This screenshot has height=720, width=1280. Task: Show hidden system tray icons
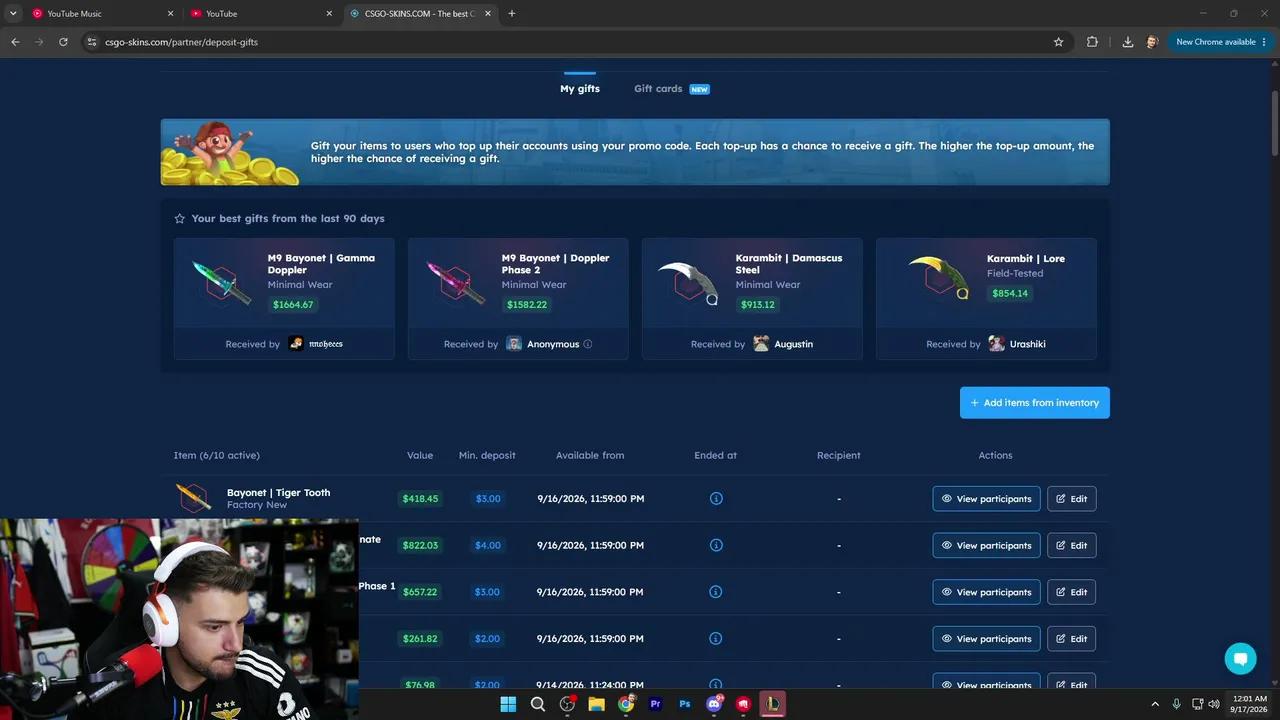pos(1155,704)
